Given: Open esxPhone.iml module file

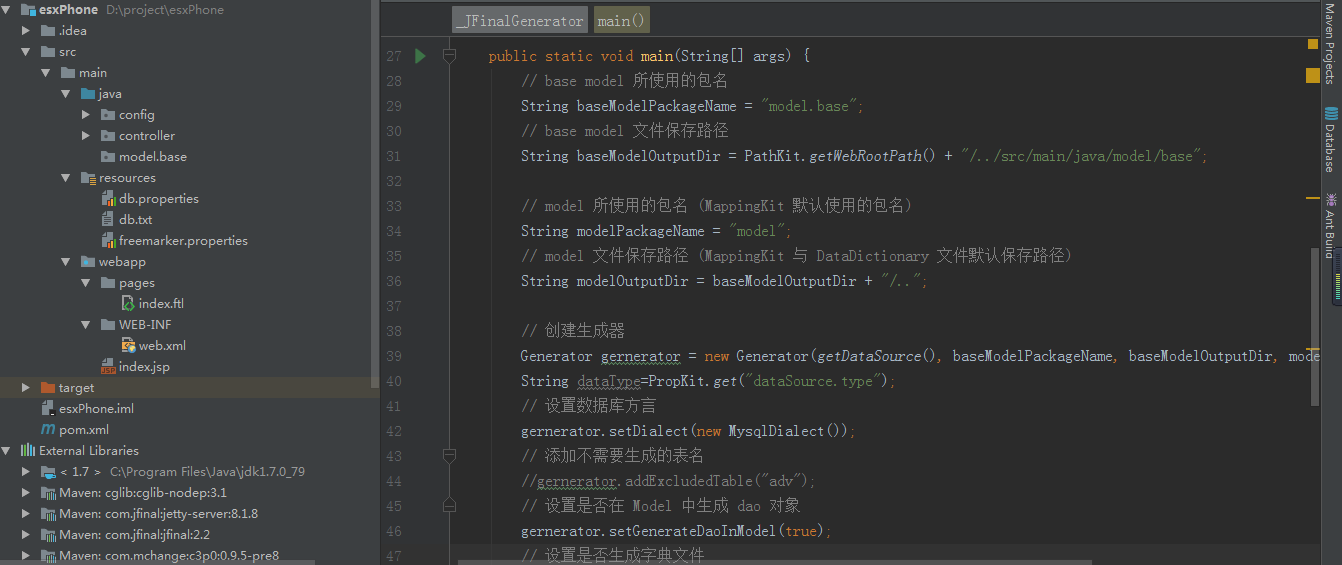Looking at the screenshot, I should click(96, 408).
